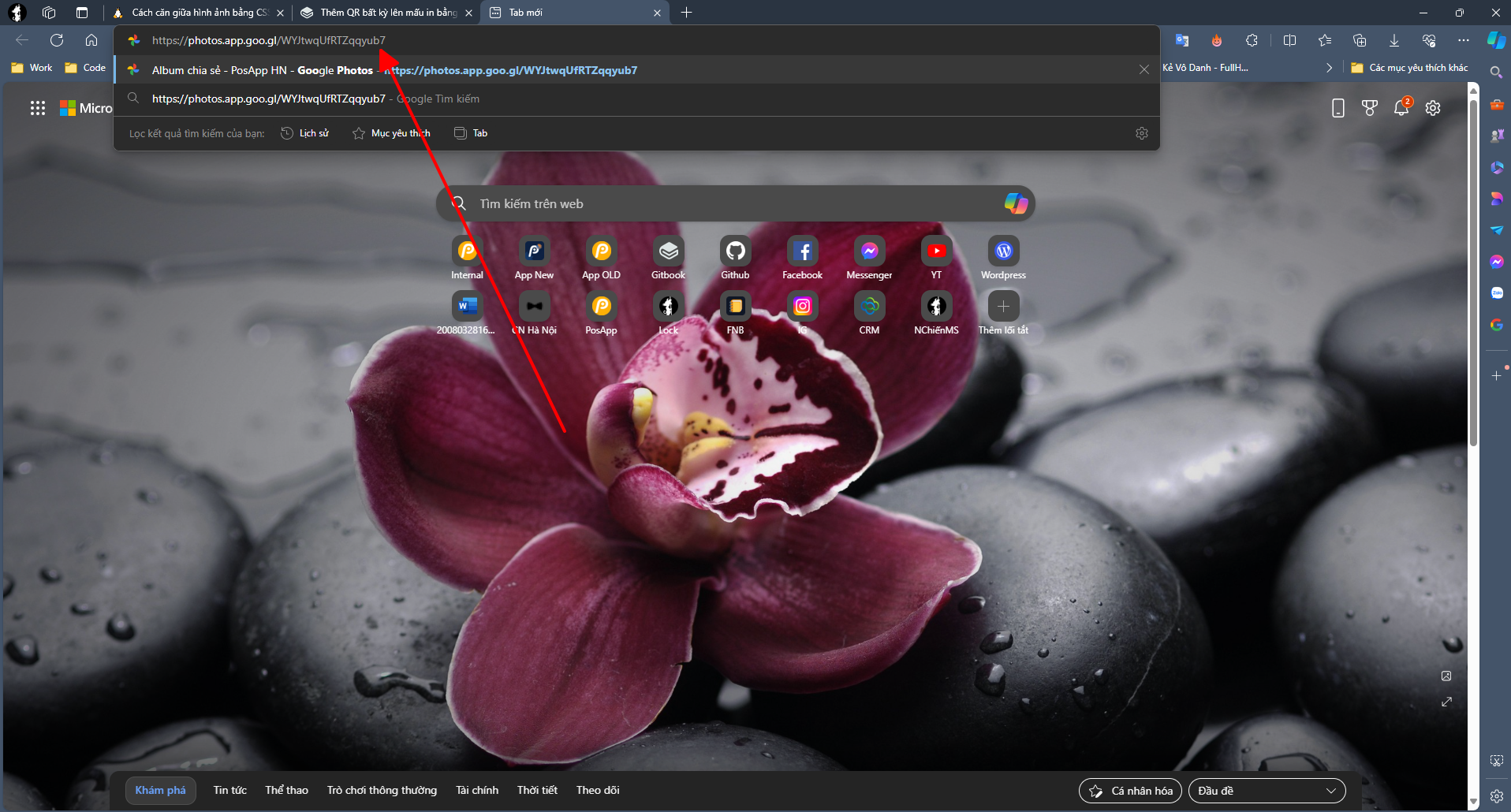1511x812 pixels.
Task: Select the Thể thao feed tab
Action: (286, 790)
